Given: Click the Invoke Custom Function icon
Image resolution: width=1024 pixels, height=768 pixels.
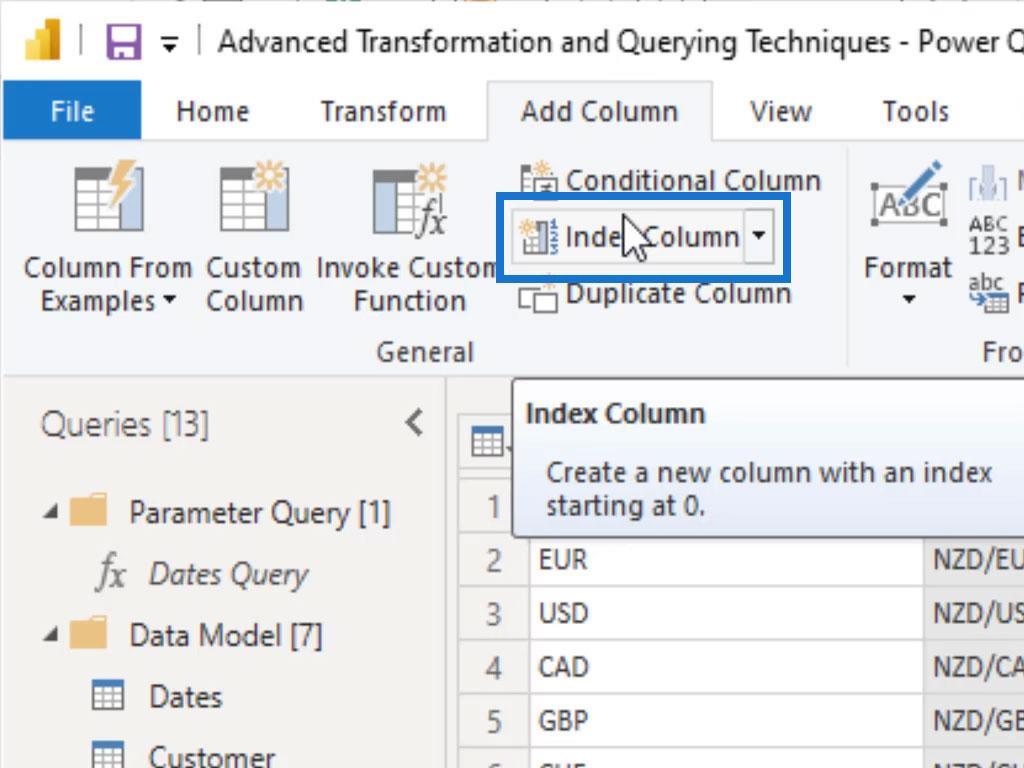Looking at the screenshot, I should [410, 200].
